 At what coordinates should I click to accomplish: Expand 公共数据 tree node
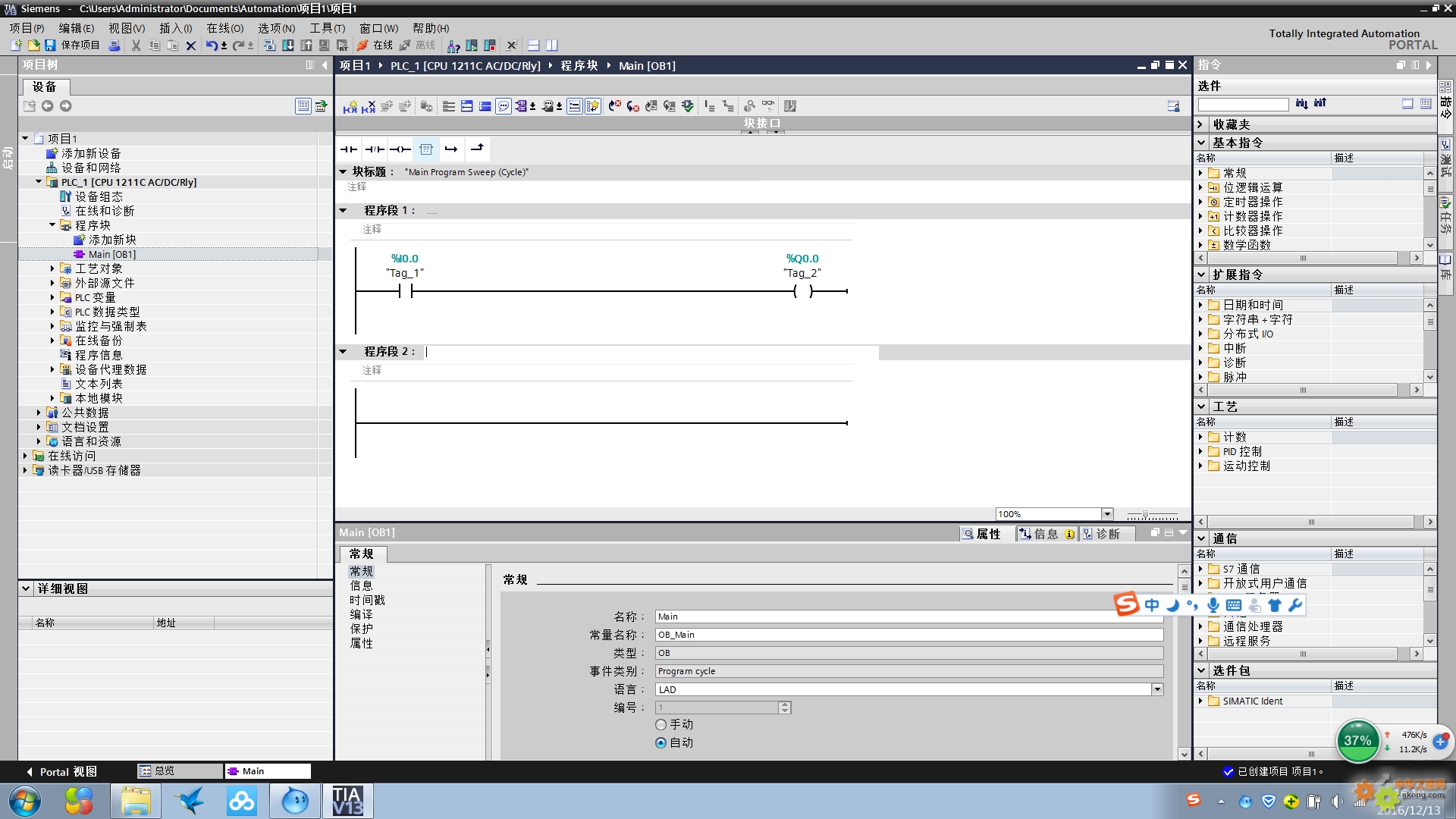(39, 413)
